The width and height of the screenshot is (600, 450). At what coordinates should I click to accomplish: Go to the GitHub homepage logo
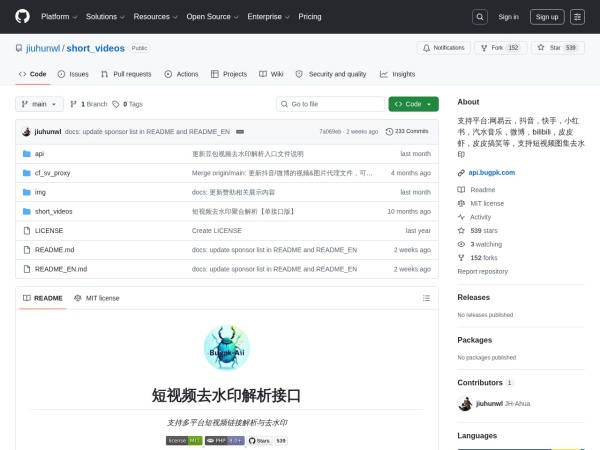(23, 16)
